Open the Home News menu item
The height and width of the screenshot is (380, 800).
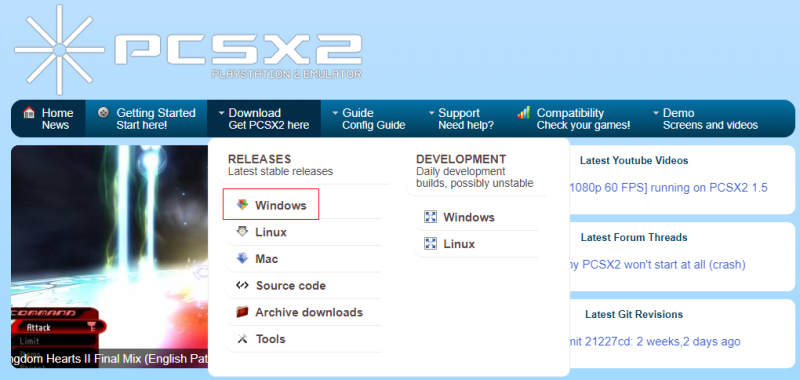tap(48, 119)
